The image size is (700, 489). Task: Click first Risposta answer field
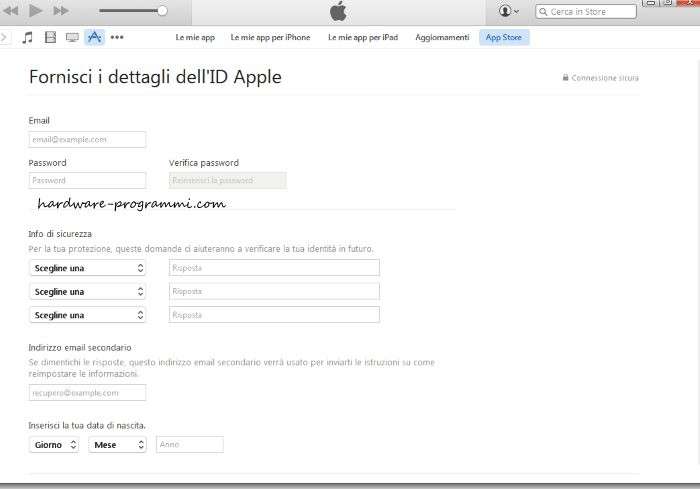point(274,268)
